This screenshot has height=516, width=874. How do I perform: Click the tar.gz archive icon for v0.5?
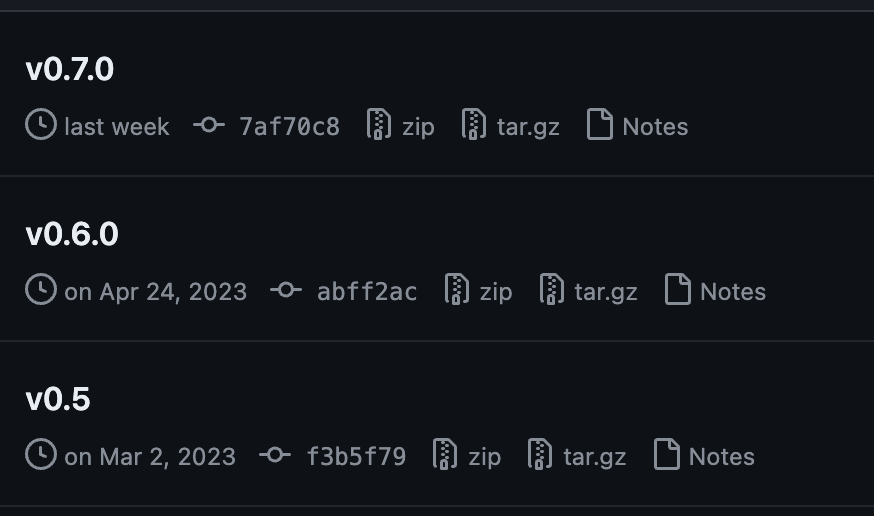[540, 454]
